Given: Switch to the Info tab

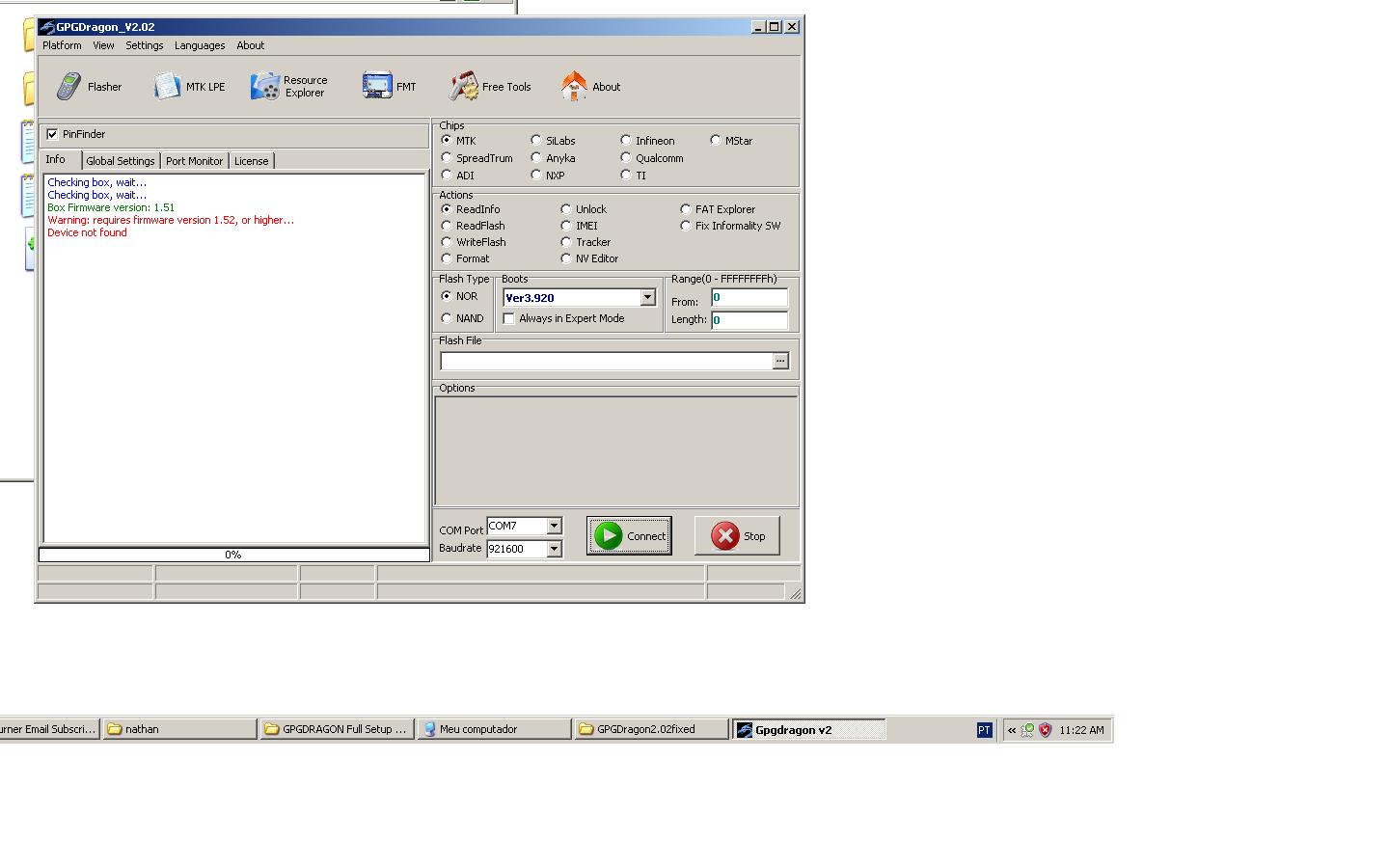Looking at the screenshot, I should click(60, 159).
